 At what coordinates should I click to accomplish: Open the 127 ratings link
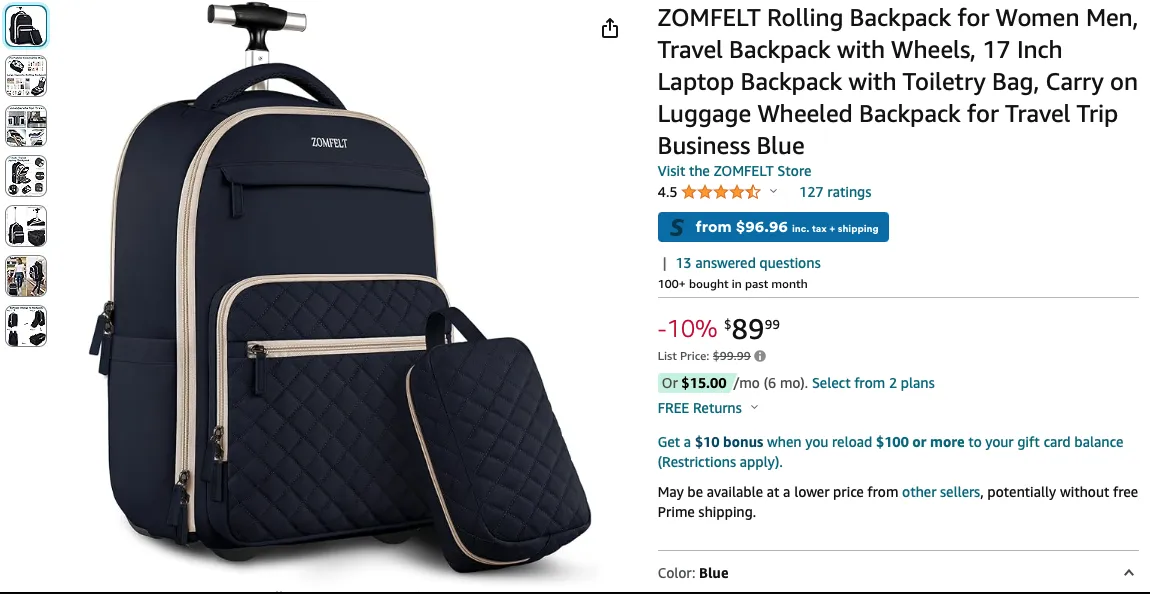[x=835, y=192]
